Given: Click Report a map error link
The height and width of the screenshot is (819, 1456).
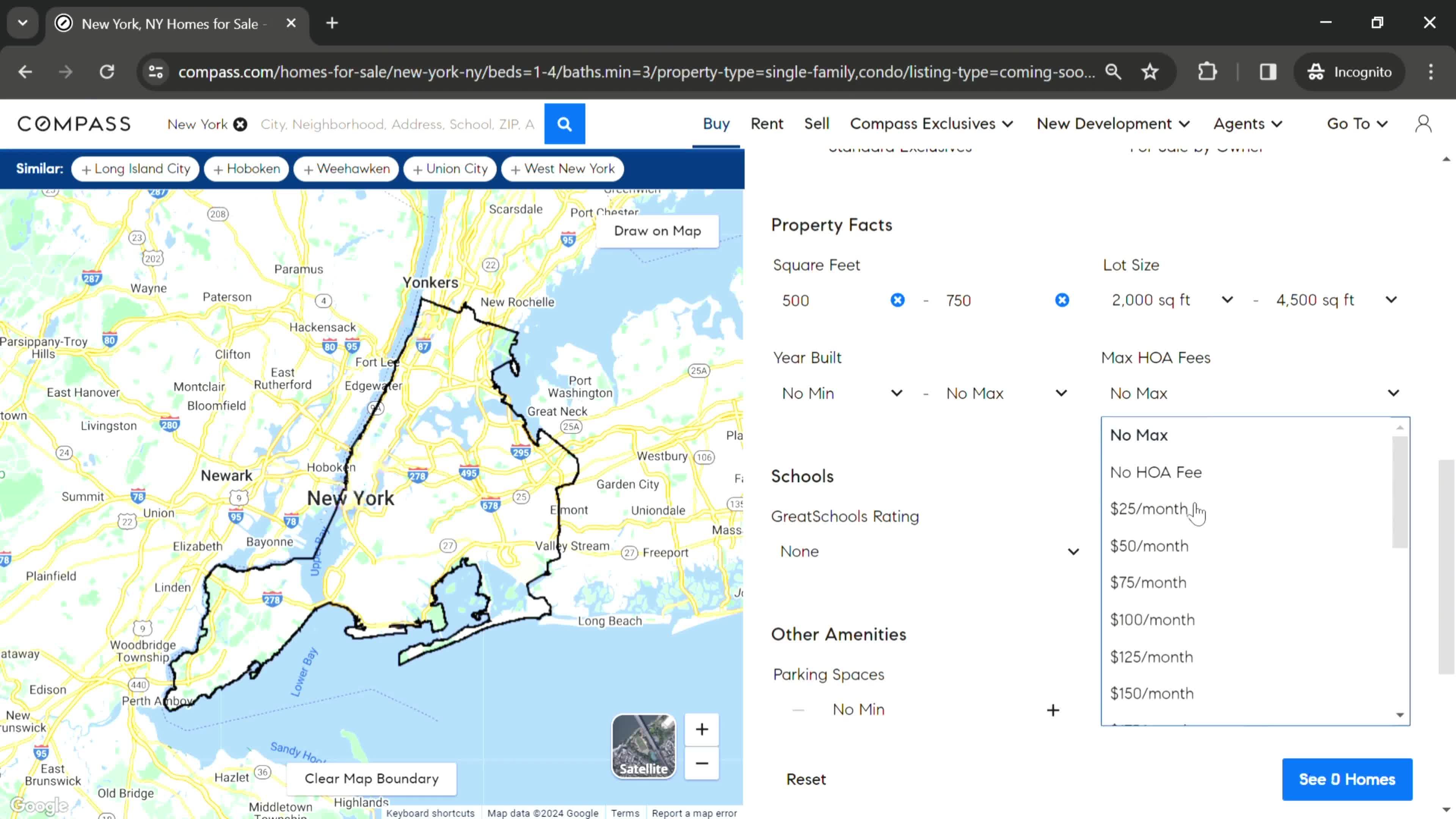Looking at the screenshot, I should pyautogui.click(x=694, y=813).
